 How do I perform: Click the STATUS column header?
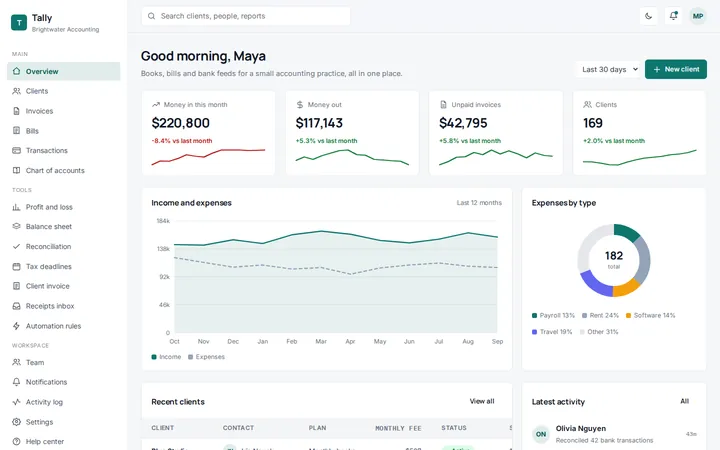(x=454, y=428)
